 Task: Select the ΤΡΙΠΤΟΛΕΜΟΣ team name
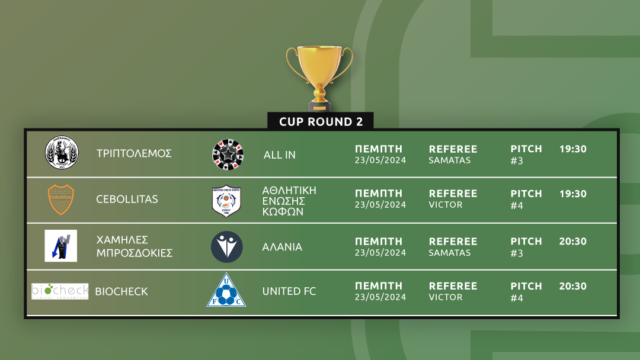tap(134, 153)
